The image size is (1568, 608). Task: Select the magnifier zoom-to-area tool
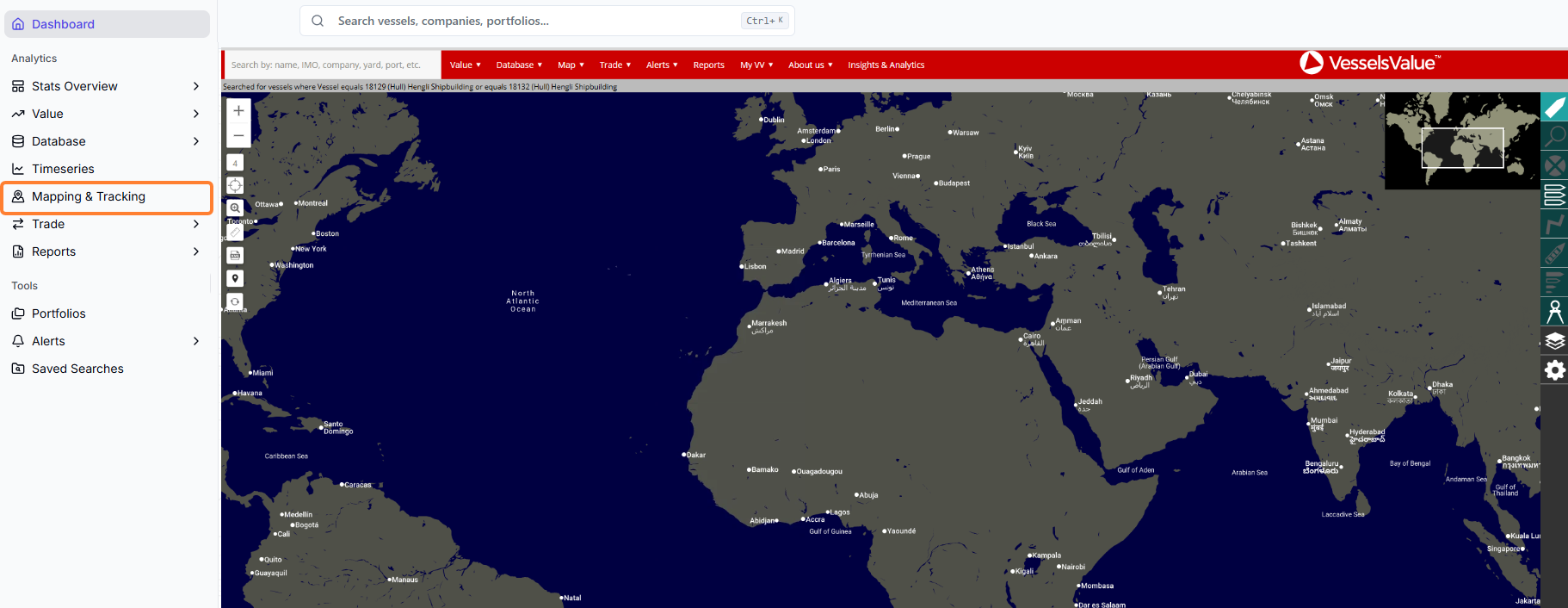[x=235, y=208]
